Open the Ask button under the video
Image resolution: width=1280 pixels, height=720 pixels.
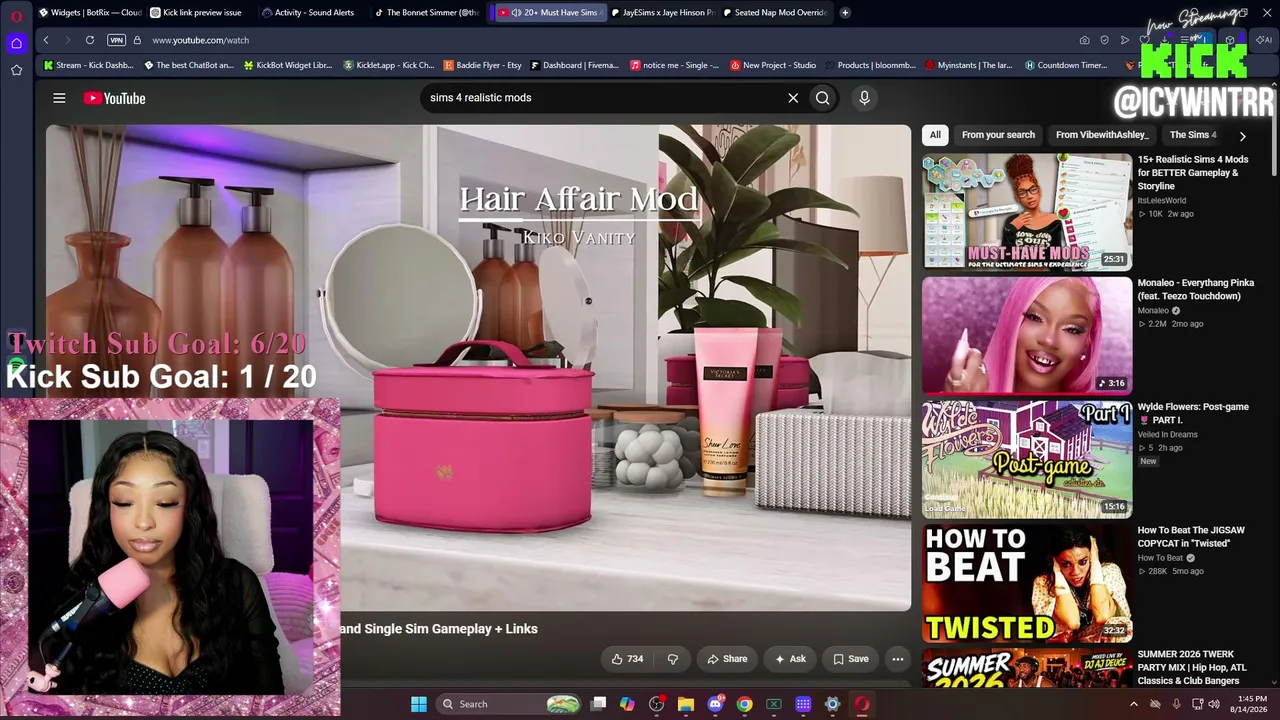(789, 659)
